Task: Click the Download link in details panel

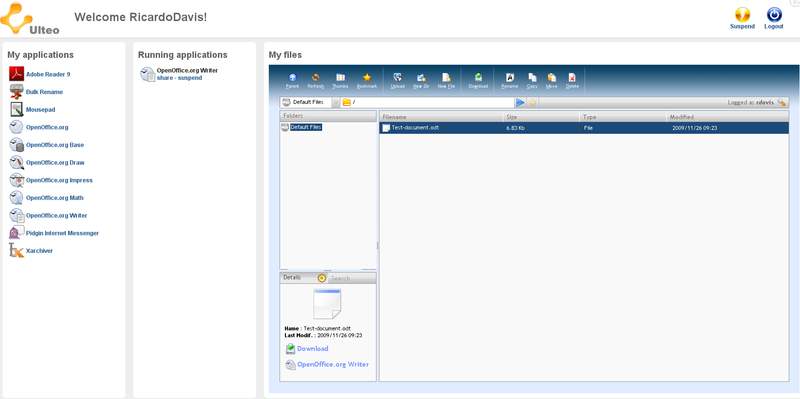Action: coord(312,348)
